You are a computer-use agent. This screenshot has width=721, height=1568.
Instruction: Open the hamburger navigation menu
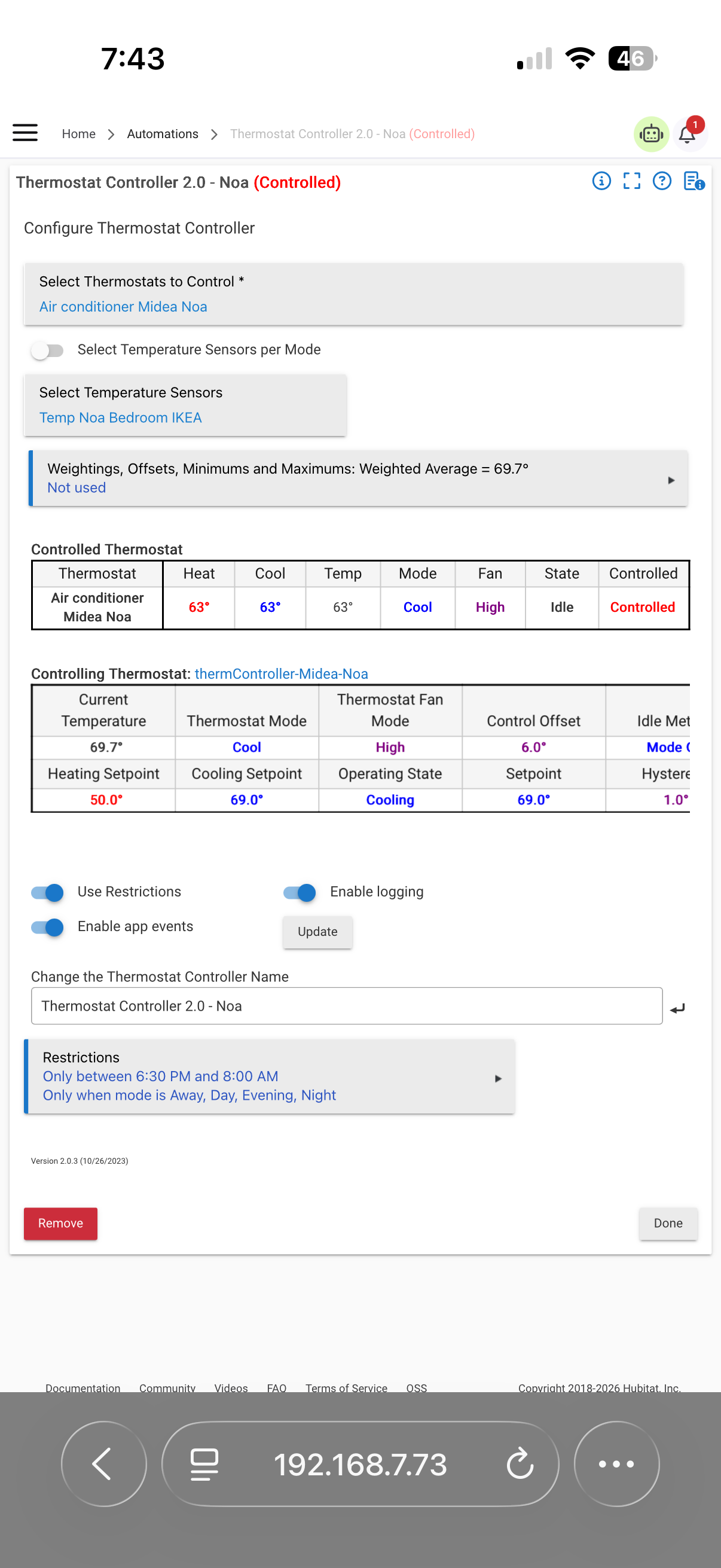pyautogui.click(x=25, y=133)
